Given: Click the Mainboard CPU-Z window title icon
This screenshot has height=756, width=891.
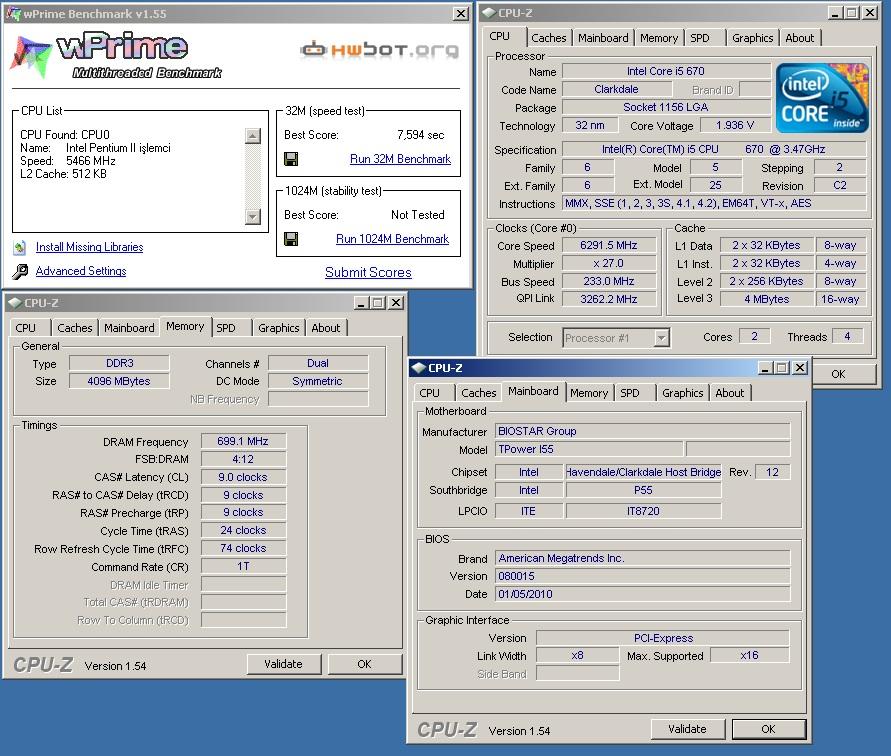Looking at the screenshot, I should coord(419,368).
